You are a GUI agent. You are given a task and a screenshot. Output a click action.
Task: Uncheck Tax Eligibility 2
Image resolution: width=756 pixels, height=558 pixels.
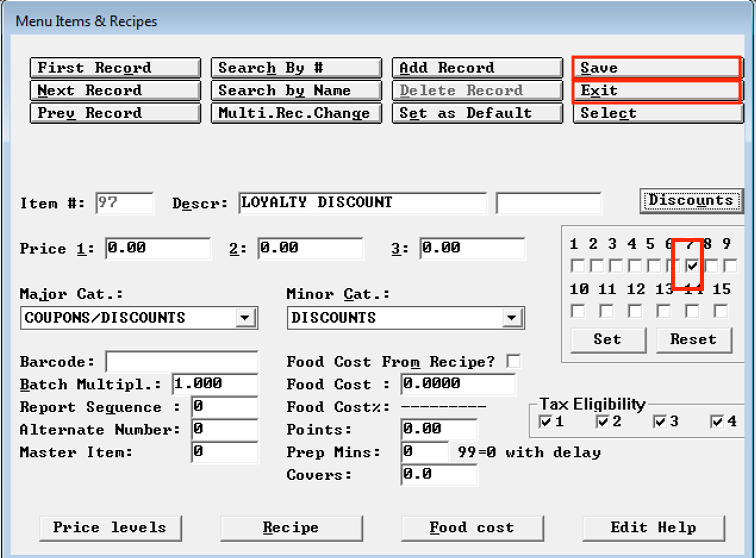602,422
